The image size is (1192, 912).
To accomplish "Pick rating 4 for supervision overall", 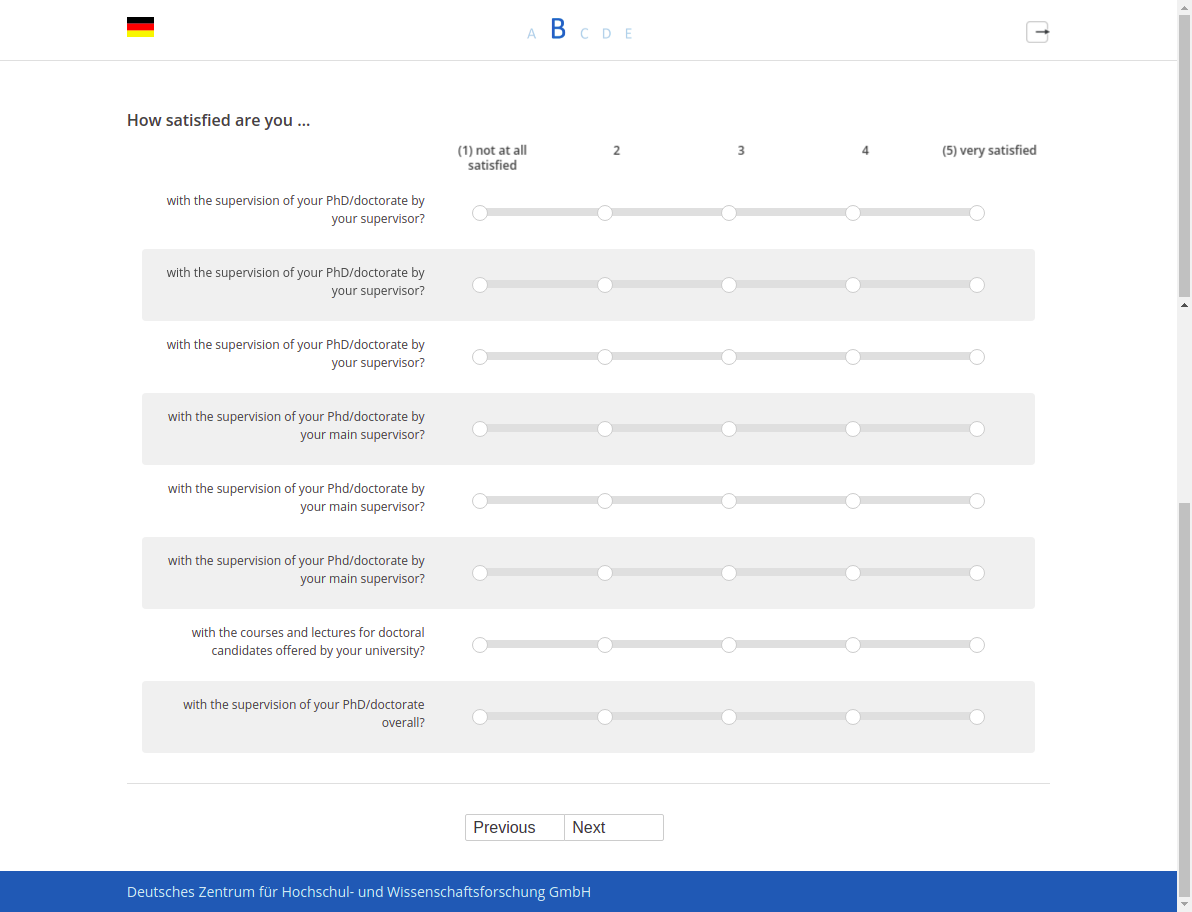I will tap(853, 717).
